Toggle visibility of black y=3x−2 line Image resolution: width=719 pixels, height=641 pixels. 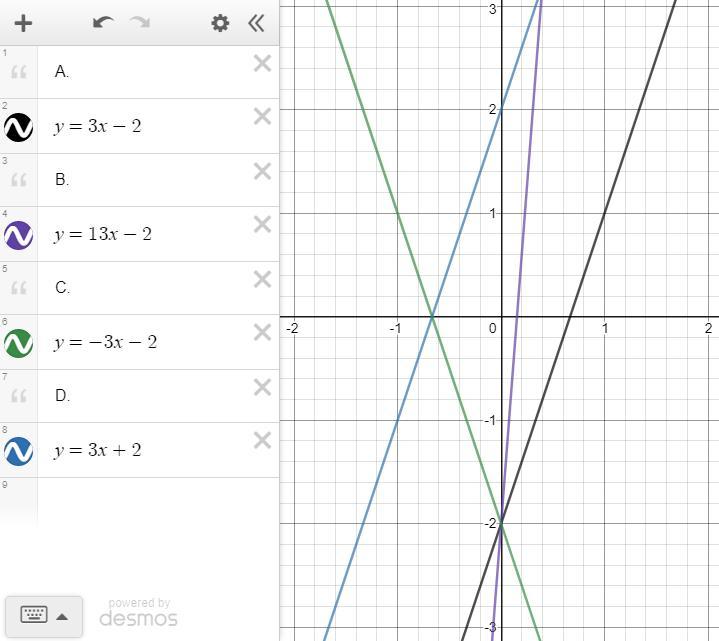(x=18, y=127)
